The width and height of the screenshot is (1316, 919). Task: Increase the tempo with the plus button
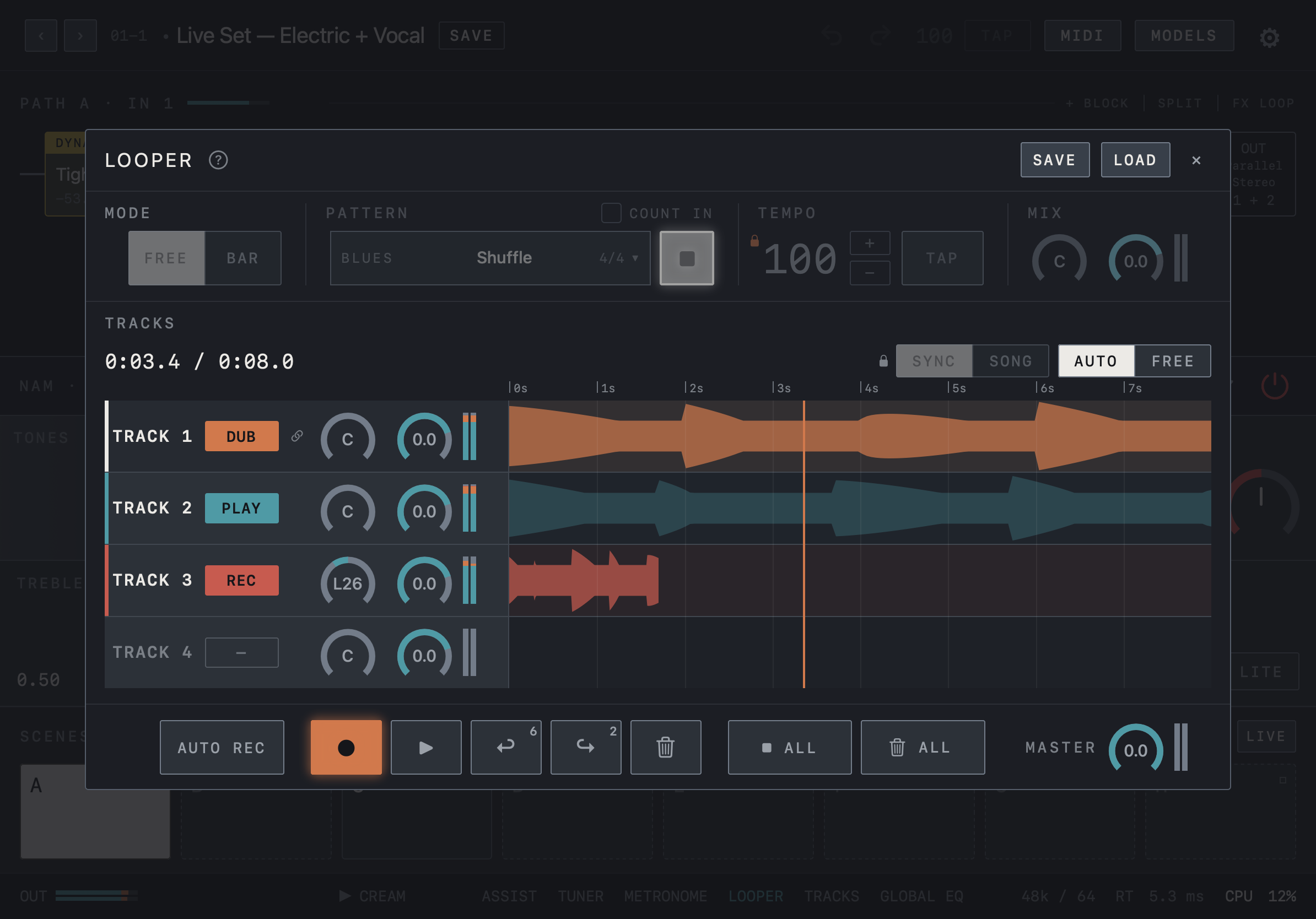coord(870,243)
